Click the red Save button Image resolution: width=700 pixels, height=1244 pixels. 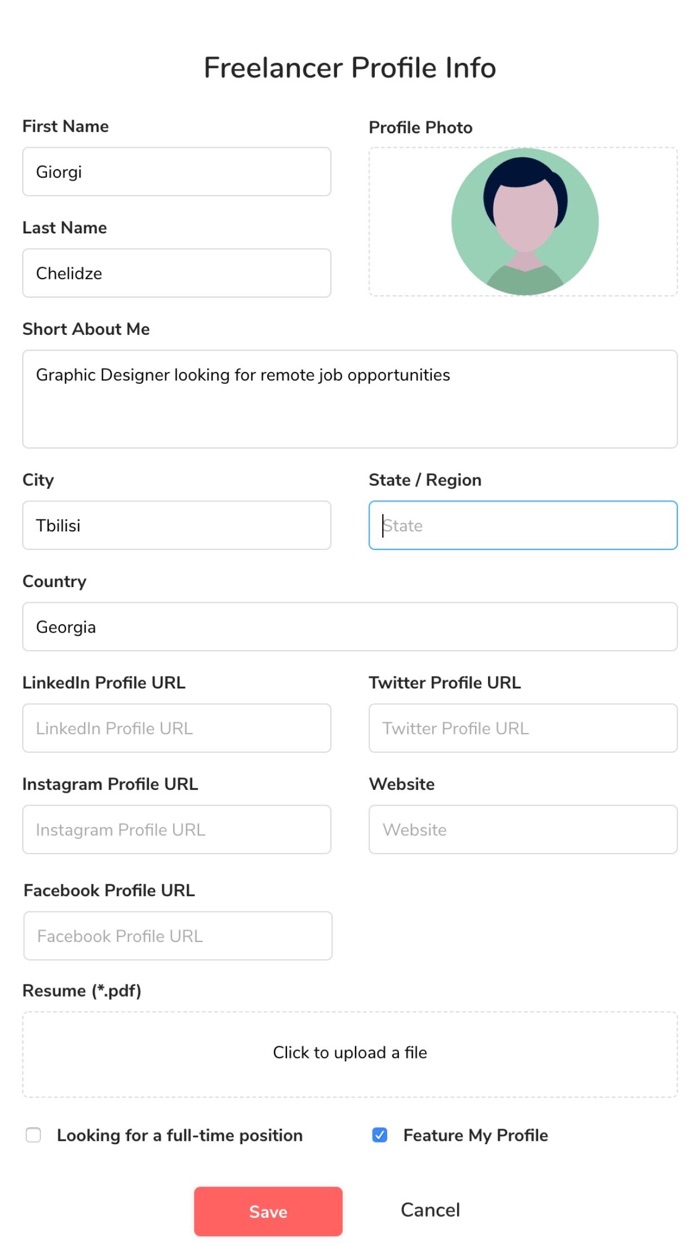pyautogui.click(x=268, y=1211)
